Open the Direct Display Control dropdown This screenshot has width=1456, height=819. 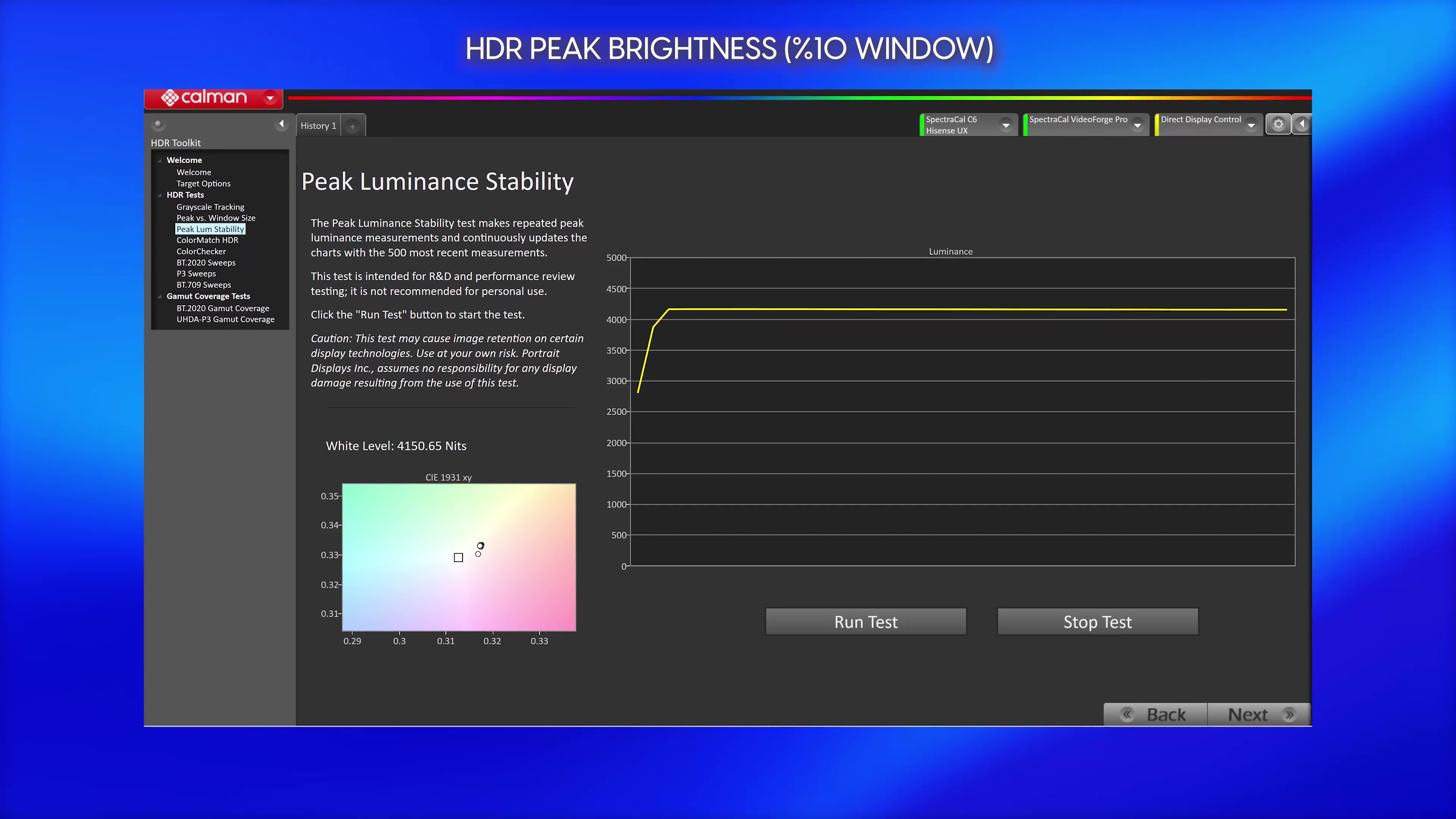tap(1251, 125)
